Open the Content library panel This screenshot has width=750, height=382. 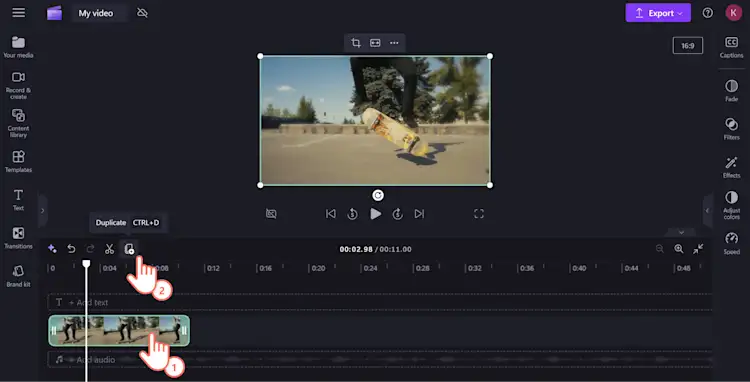pos(18,123)
